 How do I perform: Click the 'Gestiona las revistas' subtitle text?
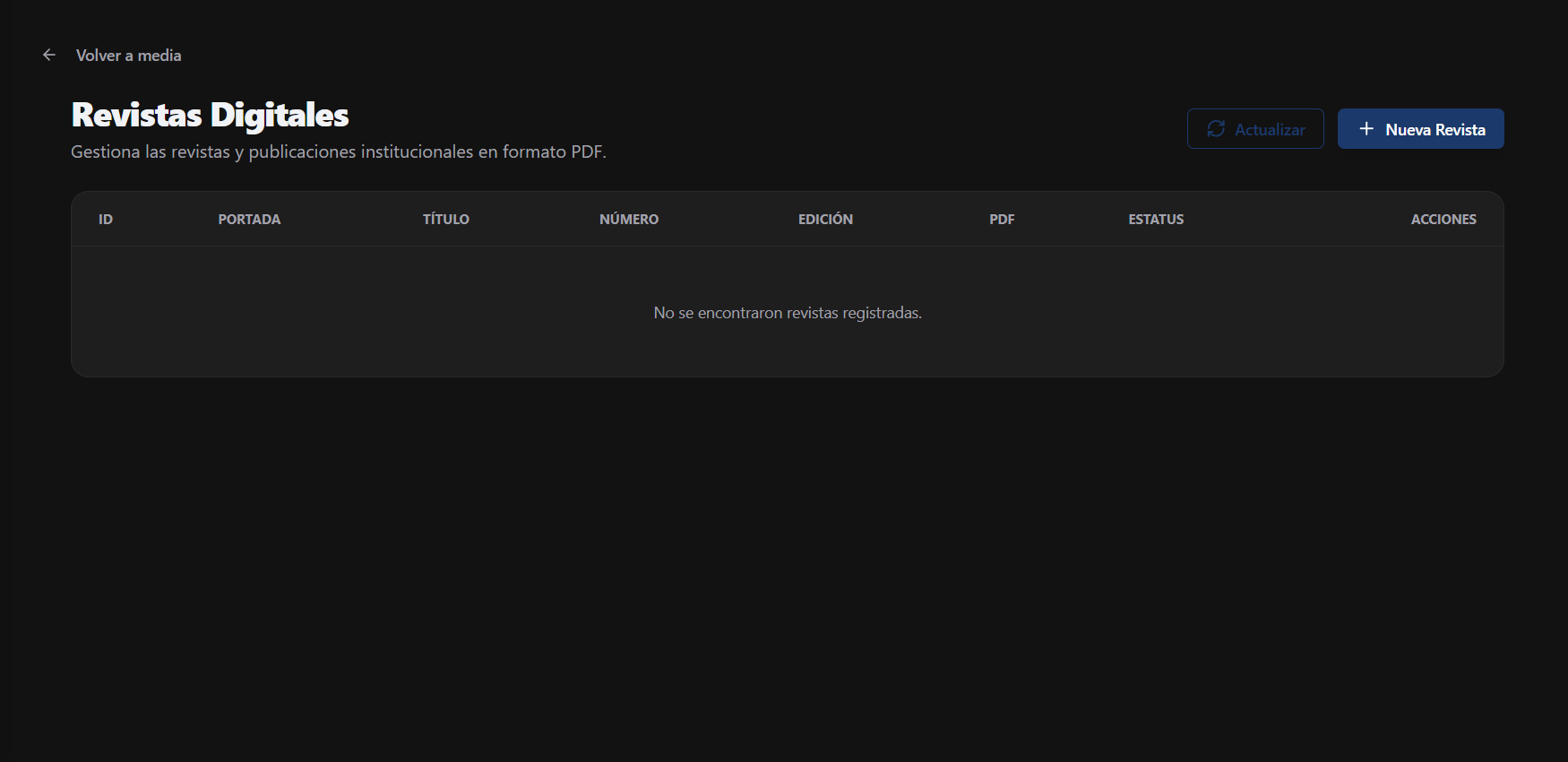[339, 152]
